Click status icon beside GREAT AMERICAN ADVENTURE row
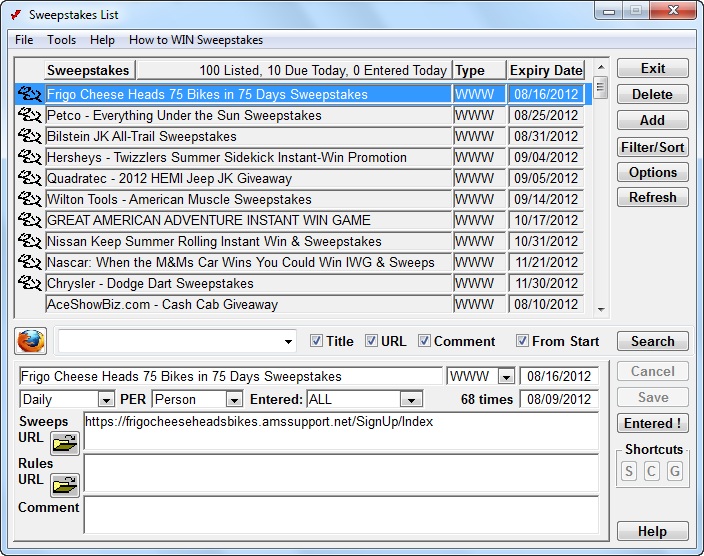This screenshot has height=556, width=704. [x=30, y=220]
